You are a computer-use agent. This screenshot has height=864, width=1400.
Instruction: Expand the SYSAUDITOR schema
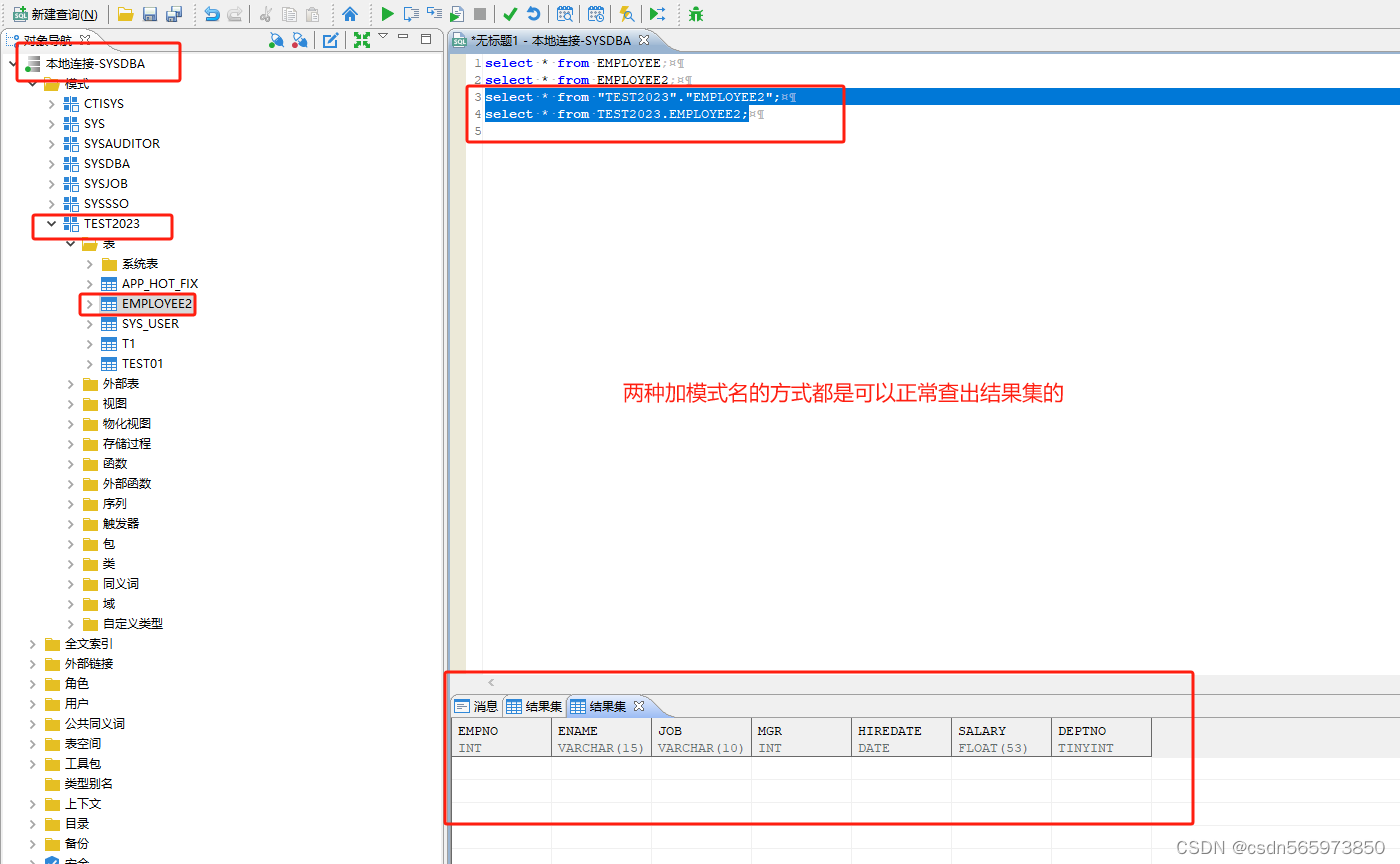pyautogui.click(x=52, y=144)
